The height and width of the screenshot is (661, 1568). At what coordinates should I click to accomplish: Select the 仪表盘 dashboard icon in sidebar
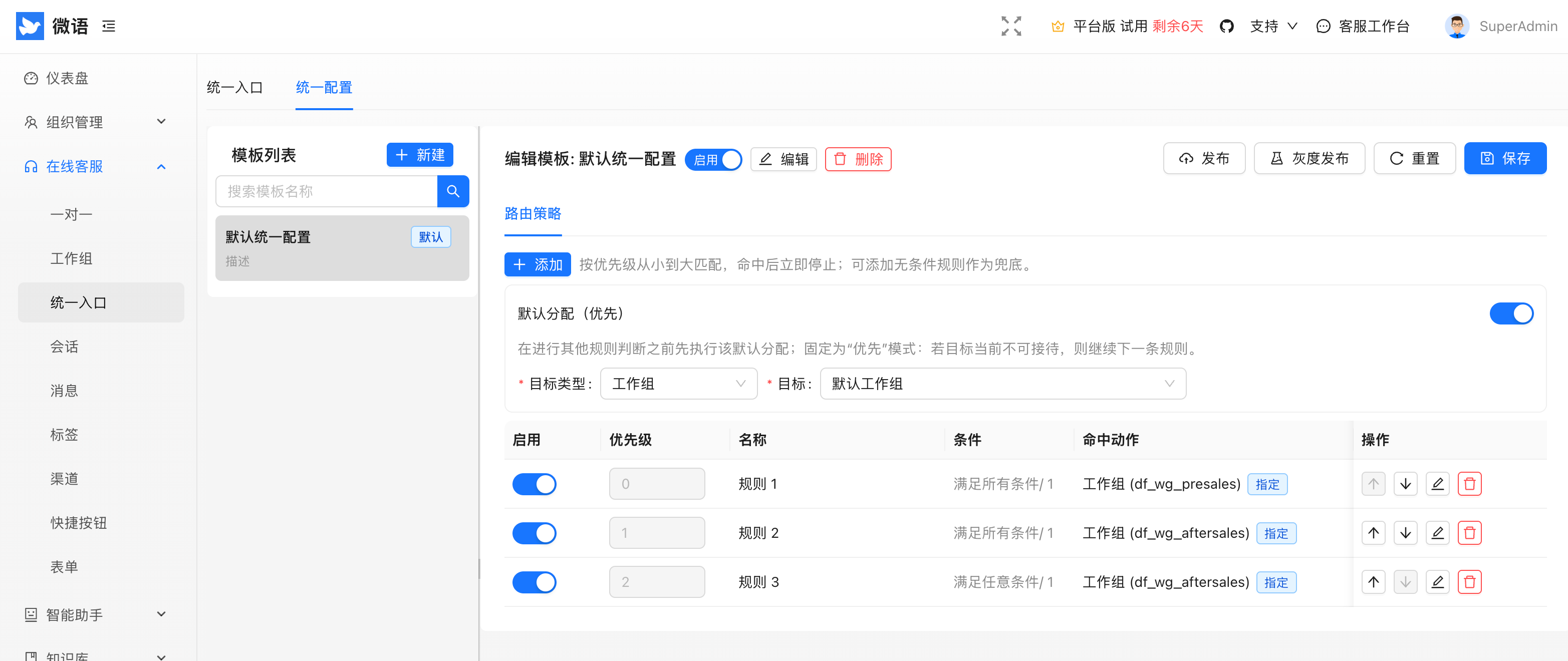[x=31, y=78]
